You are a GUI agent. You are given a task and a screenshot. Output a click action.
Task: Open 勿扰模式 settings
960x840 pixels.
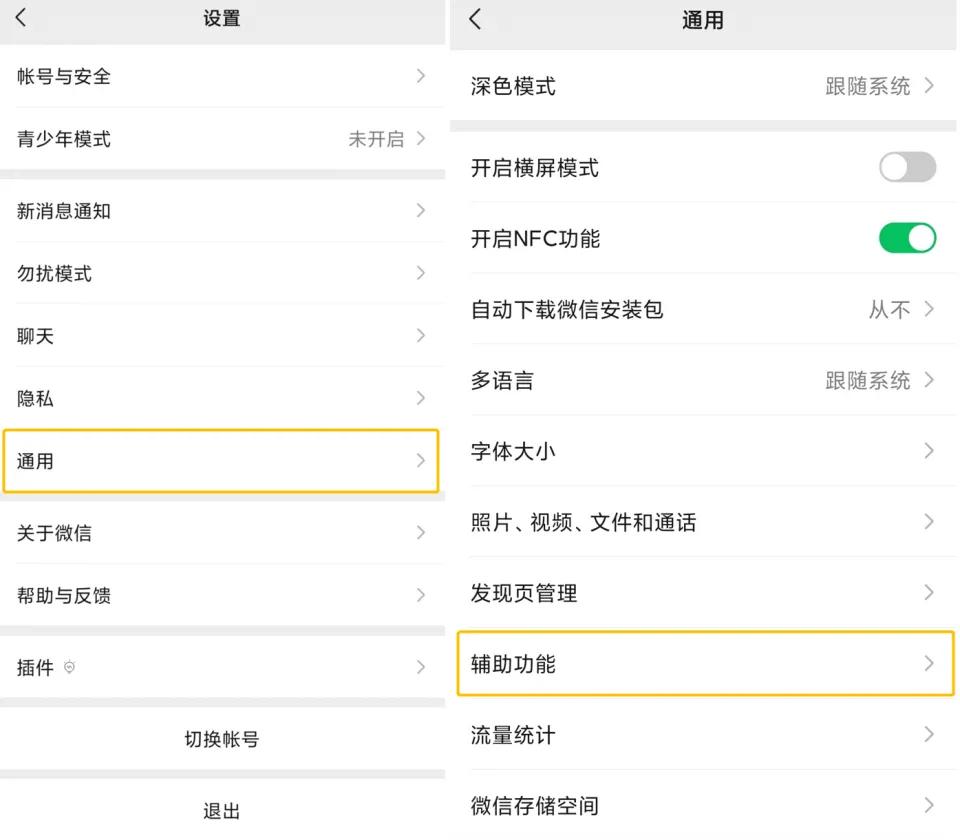point(220,274)
